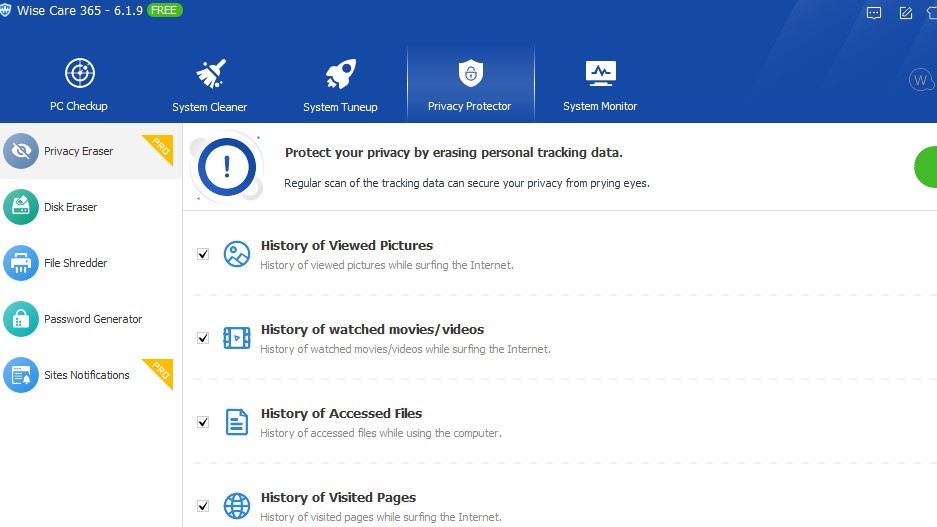Click the File Shredder sidebar icon
This screenshot has width=937, height=527.
point(21,263)
